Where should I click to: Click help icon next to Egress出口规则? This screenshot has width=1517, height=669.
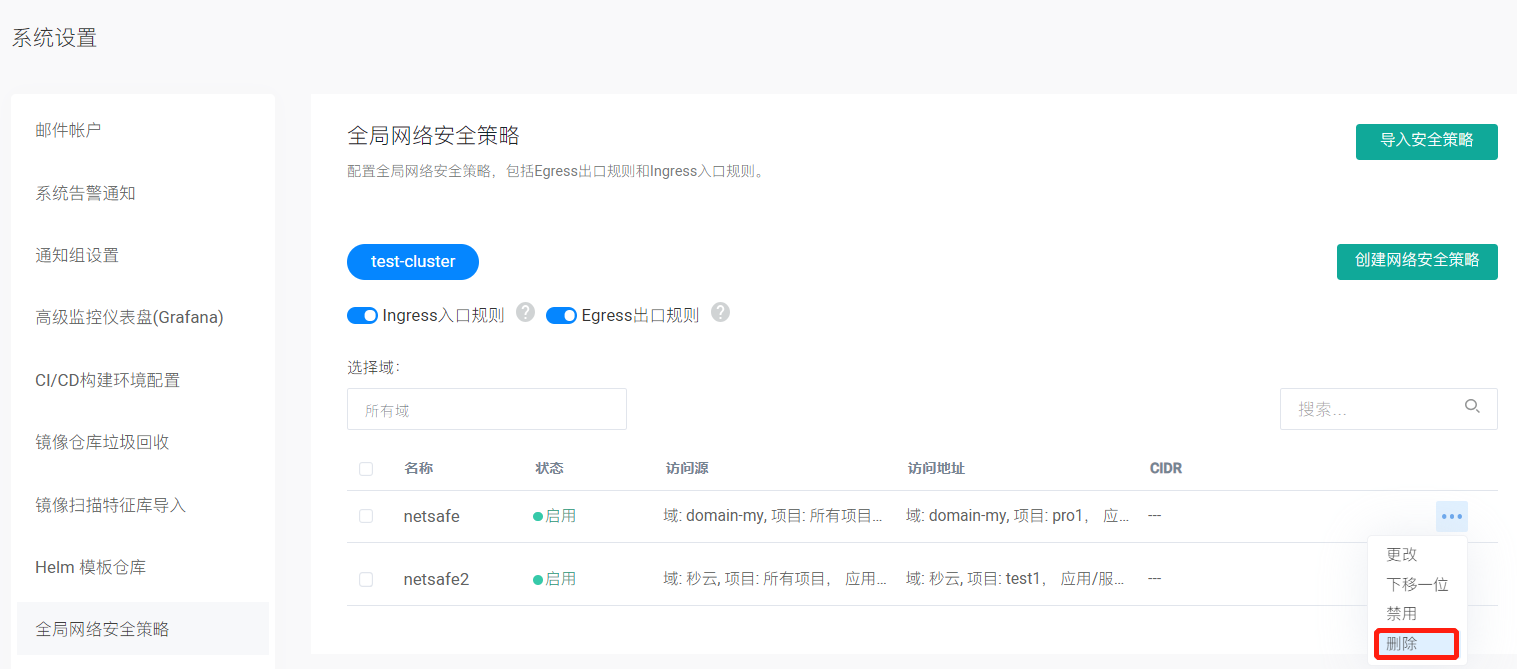[720, 313]
